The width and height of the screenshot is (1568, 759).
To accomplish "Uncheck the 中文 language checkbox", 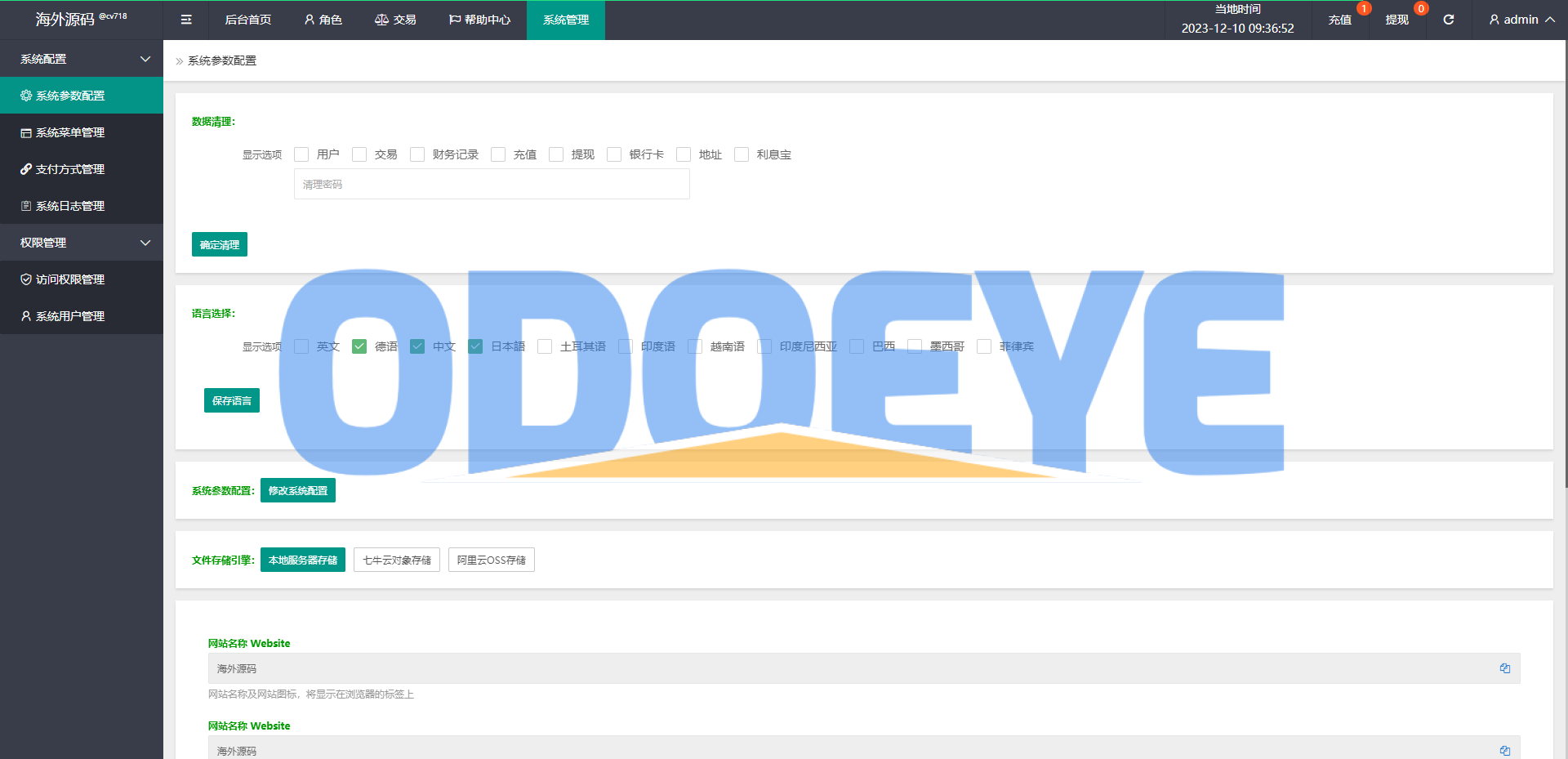I will (x=417, y=346).
